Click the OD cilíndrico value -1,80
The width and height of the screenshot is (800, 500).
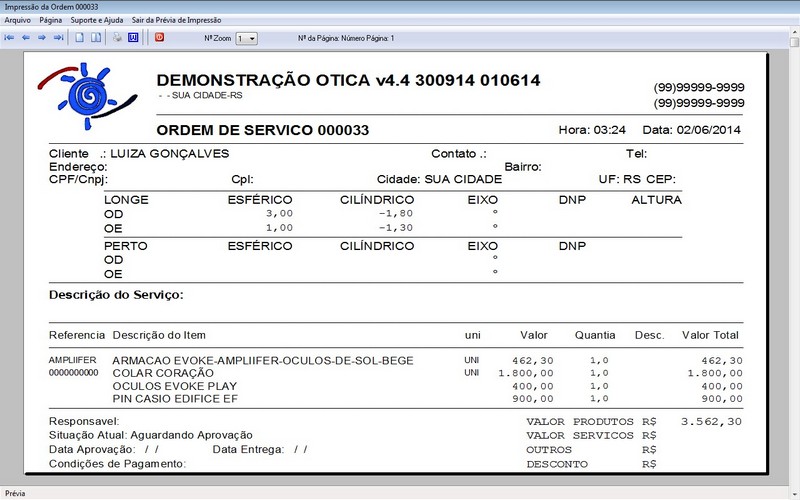point(395,214)
